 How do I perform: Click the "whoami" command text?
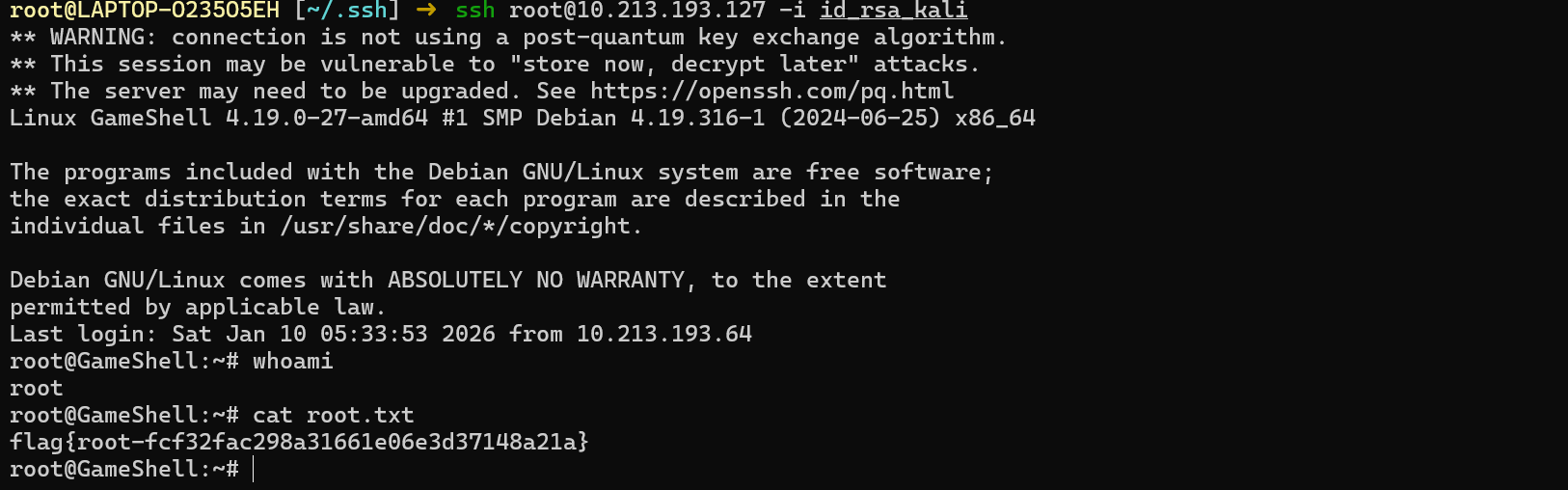coord(292,362)
